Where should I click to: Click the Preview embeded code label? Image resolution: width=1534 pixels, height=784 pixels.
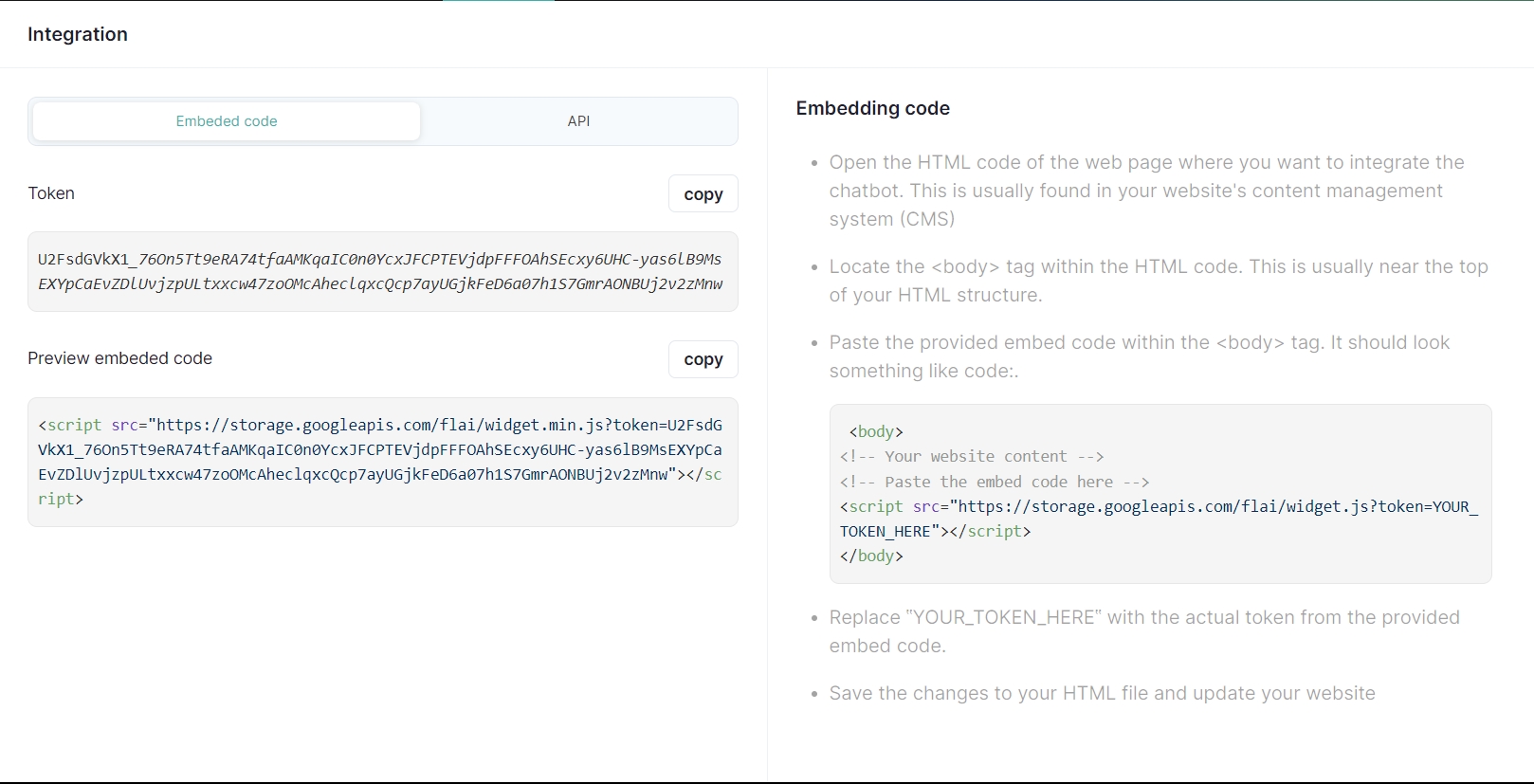[x=120, y=358]
